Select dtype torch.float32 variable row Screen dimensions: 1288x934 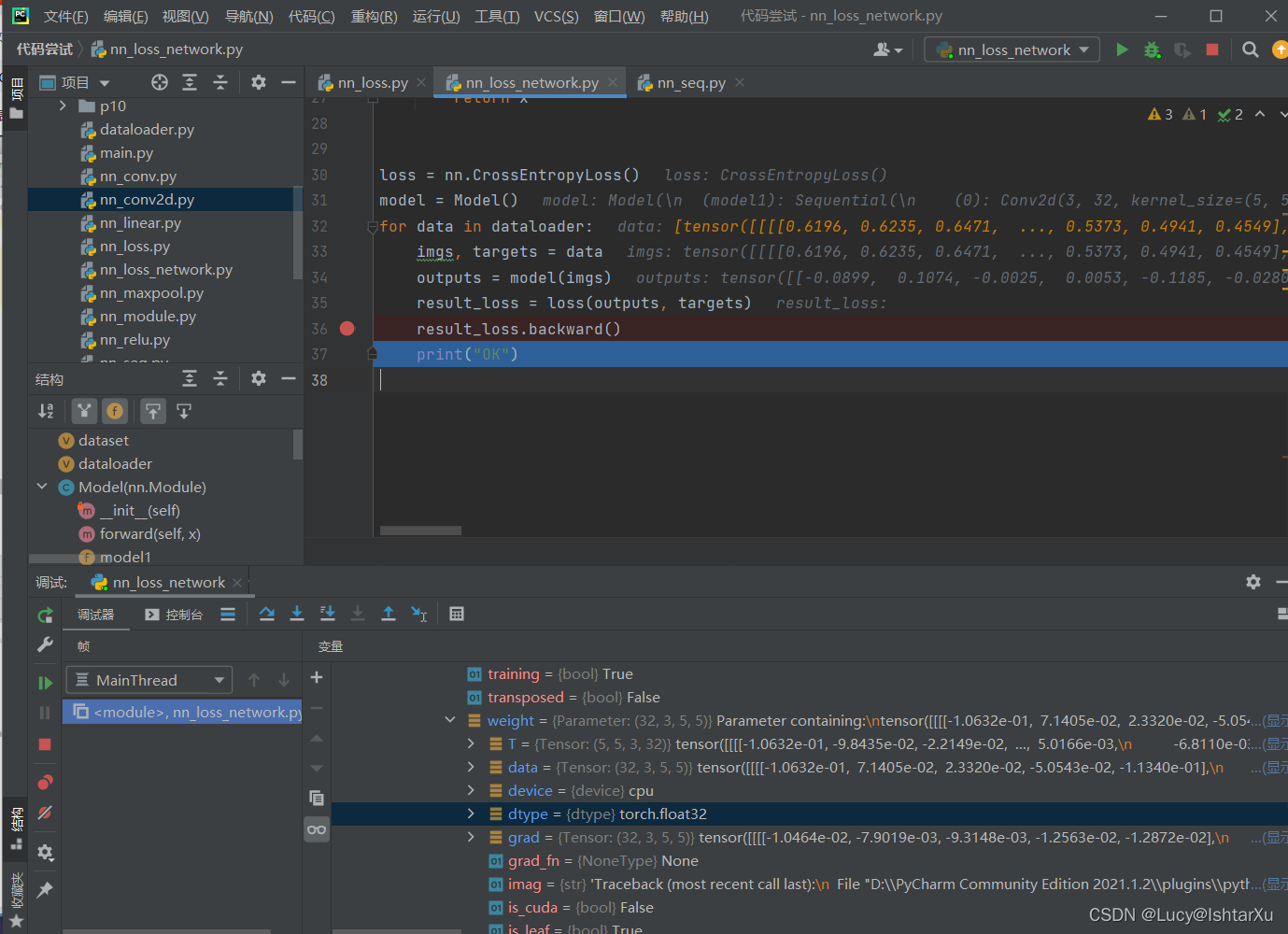tap(809, 814)
